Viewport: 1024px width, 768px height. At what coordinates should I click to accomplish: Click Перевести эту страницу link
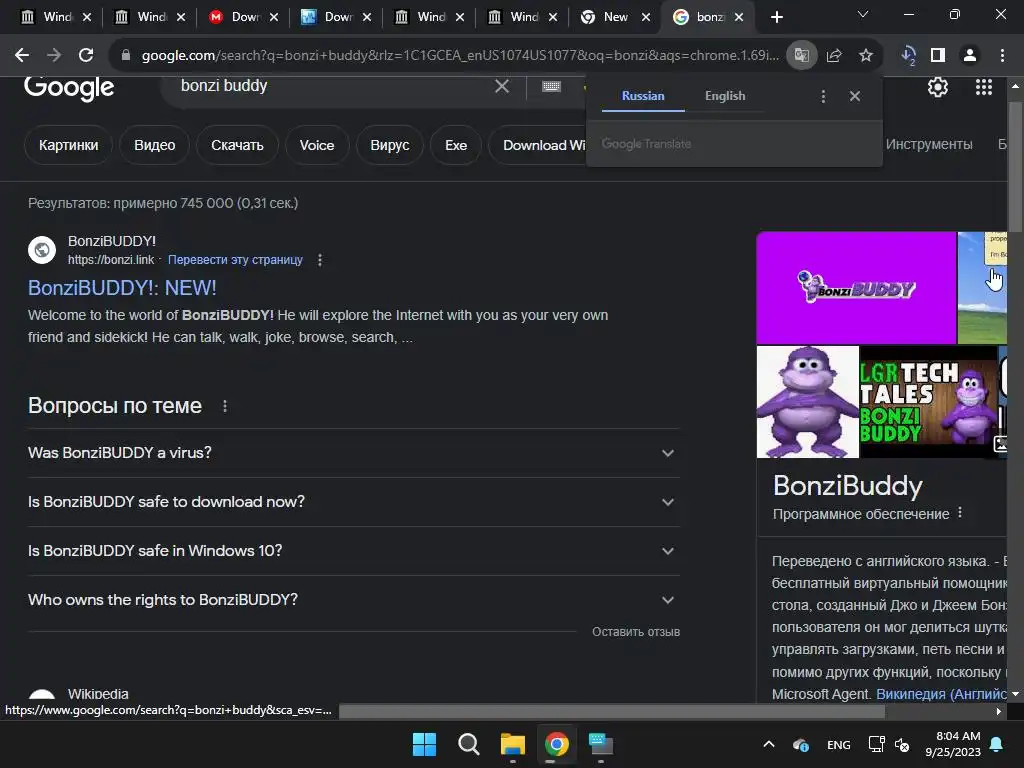point(235,260)
